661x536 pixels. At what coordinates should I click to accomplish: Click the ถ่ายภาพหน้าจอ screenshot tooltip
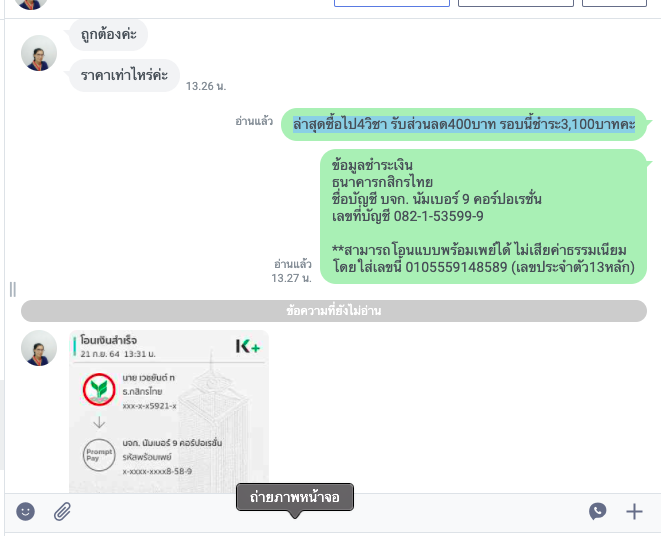pyautogui.click(x=295, y=497)
